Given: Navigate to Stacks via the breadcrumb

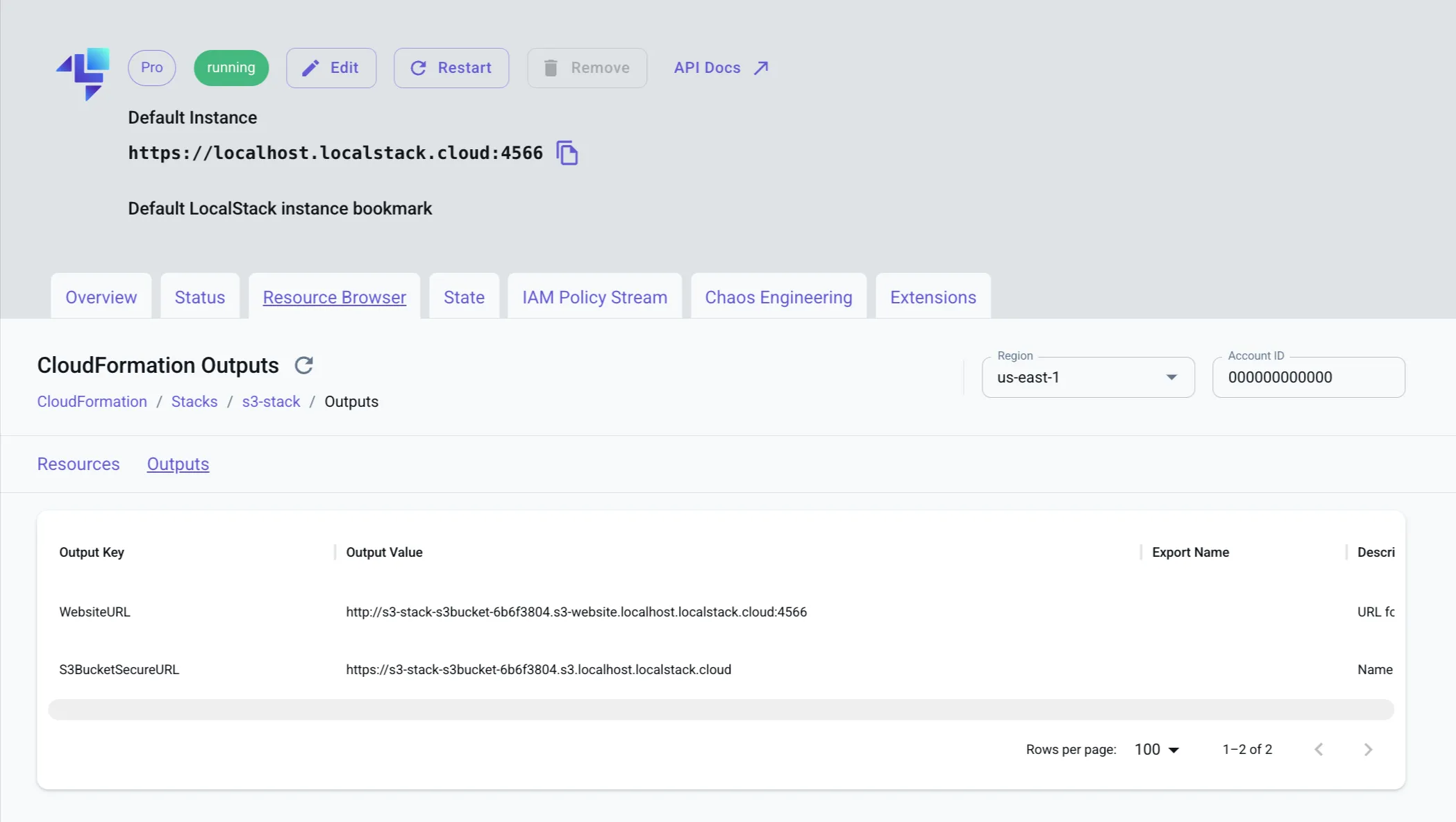Looking at the screenshot, I should (x=194, y=401).
